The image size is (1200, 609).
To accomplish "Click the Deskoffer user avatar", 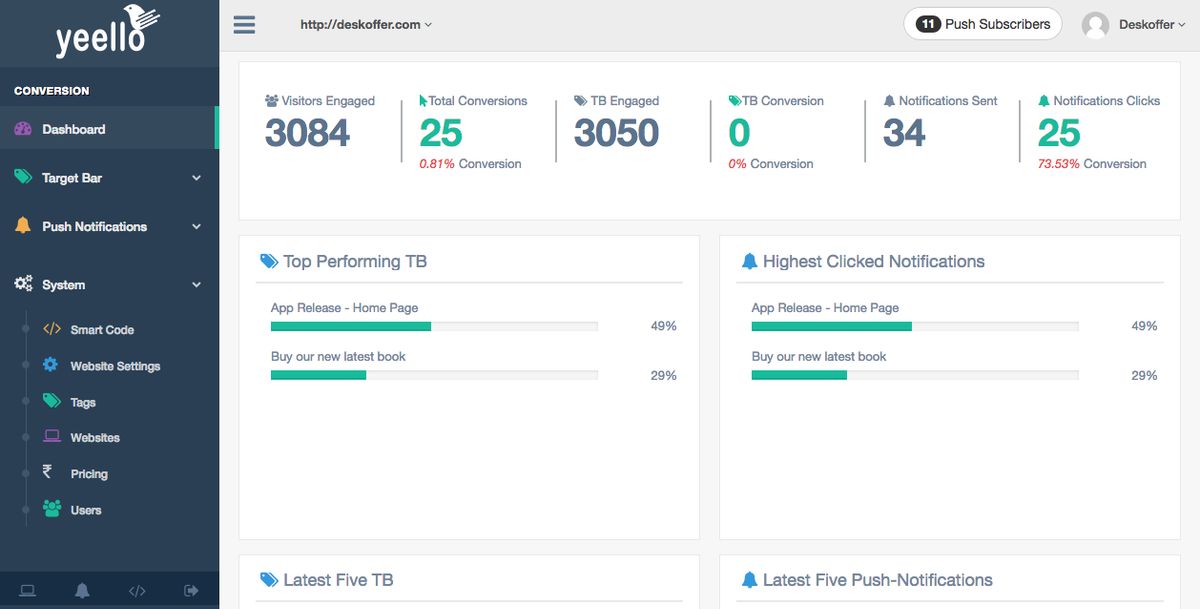I will coord(1096,25).
